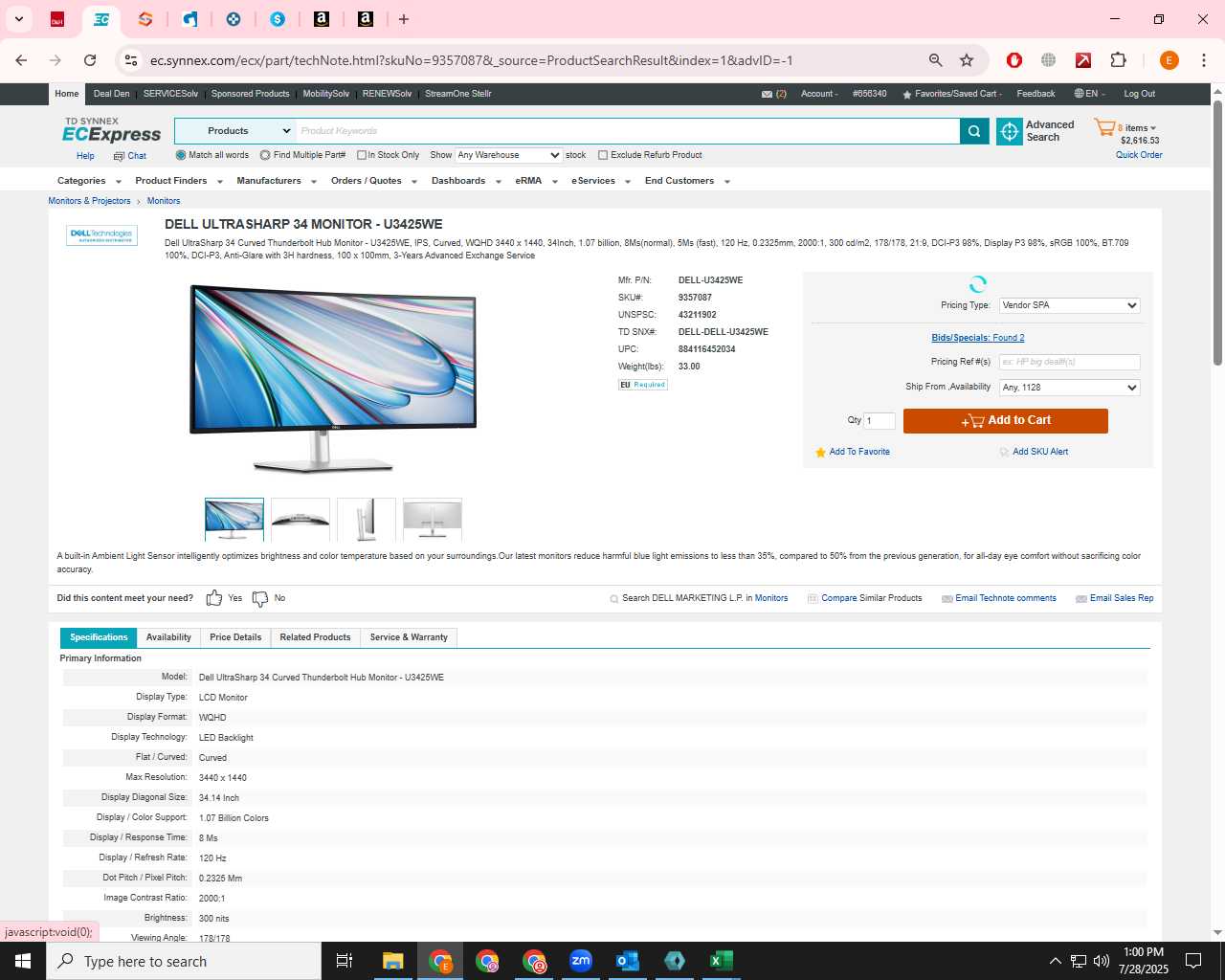Select Find Multiple Part# radio button
Viewport: 1225px width, 980px height.
[x=265, y=155]
